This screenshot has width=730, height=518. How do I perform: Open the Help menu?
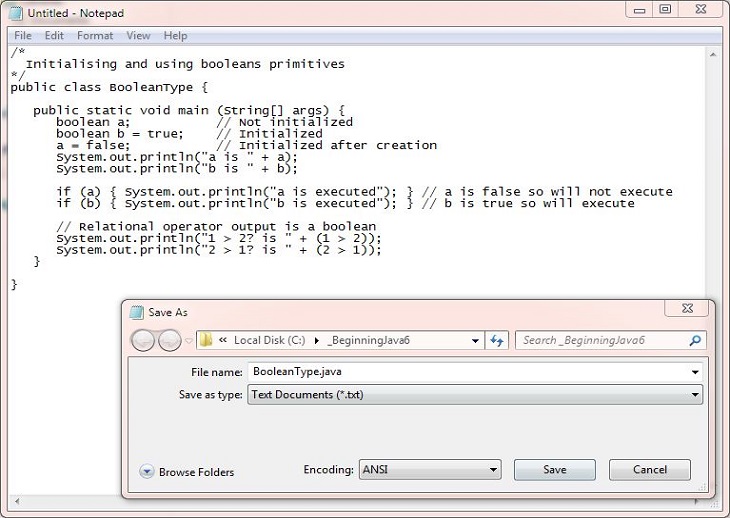[x=176, y=36]
